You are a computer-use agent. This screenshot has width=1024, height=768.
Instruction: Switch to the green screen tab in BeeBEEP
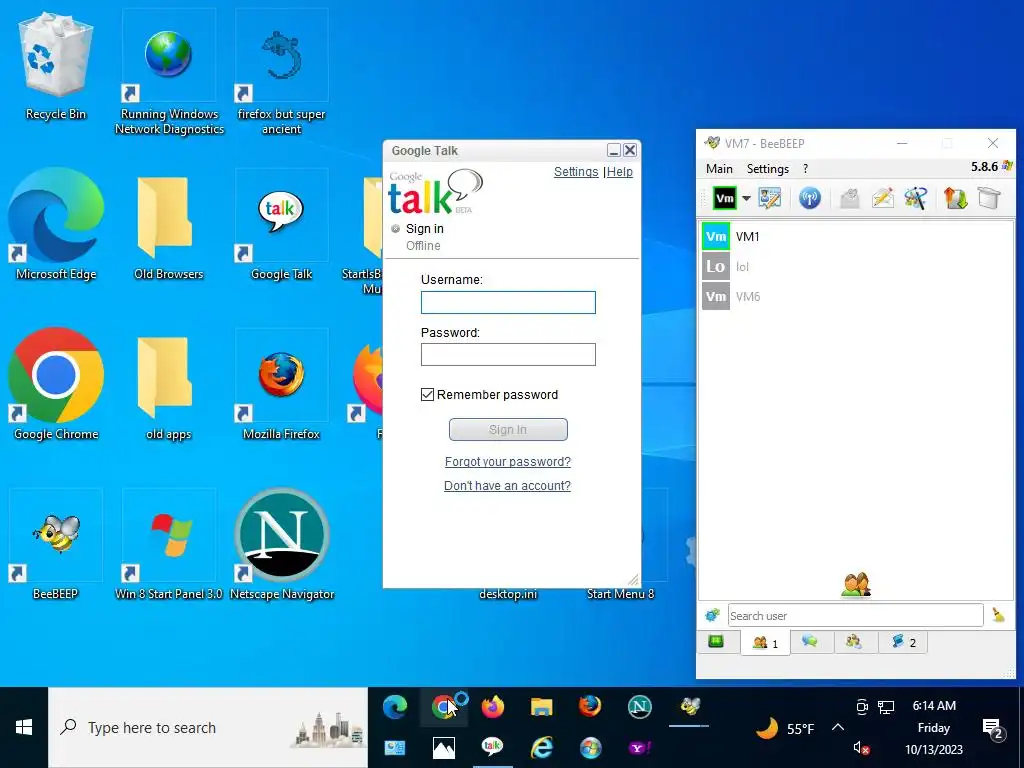716,642
